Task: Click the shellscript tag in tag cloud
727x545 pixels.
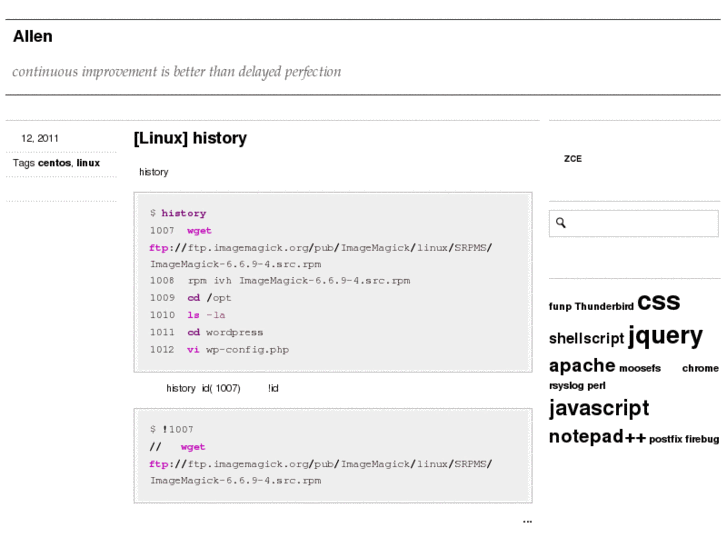Action: coord(586,338)
